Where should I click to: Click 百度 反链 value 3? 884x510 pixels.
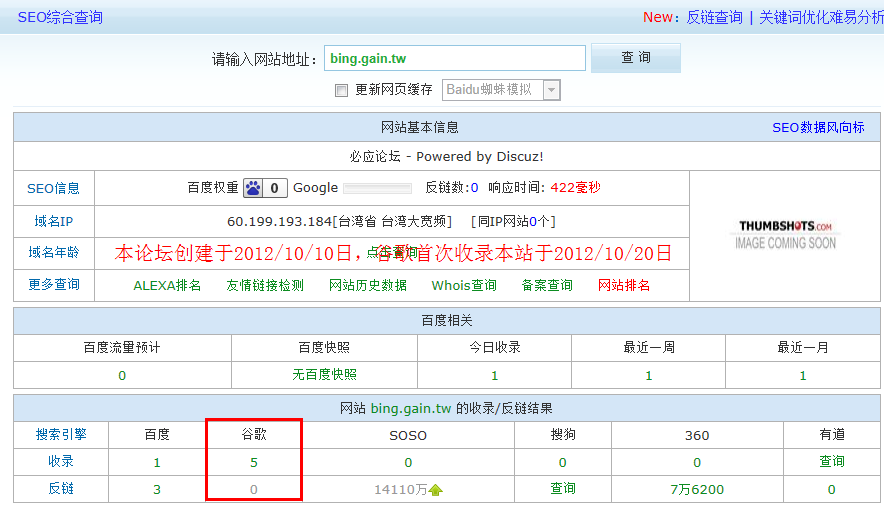point(157,490)
